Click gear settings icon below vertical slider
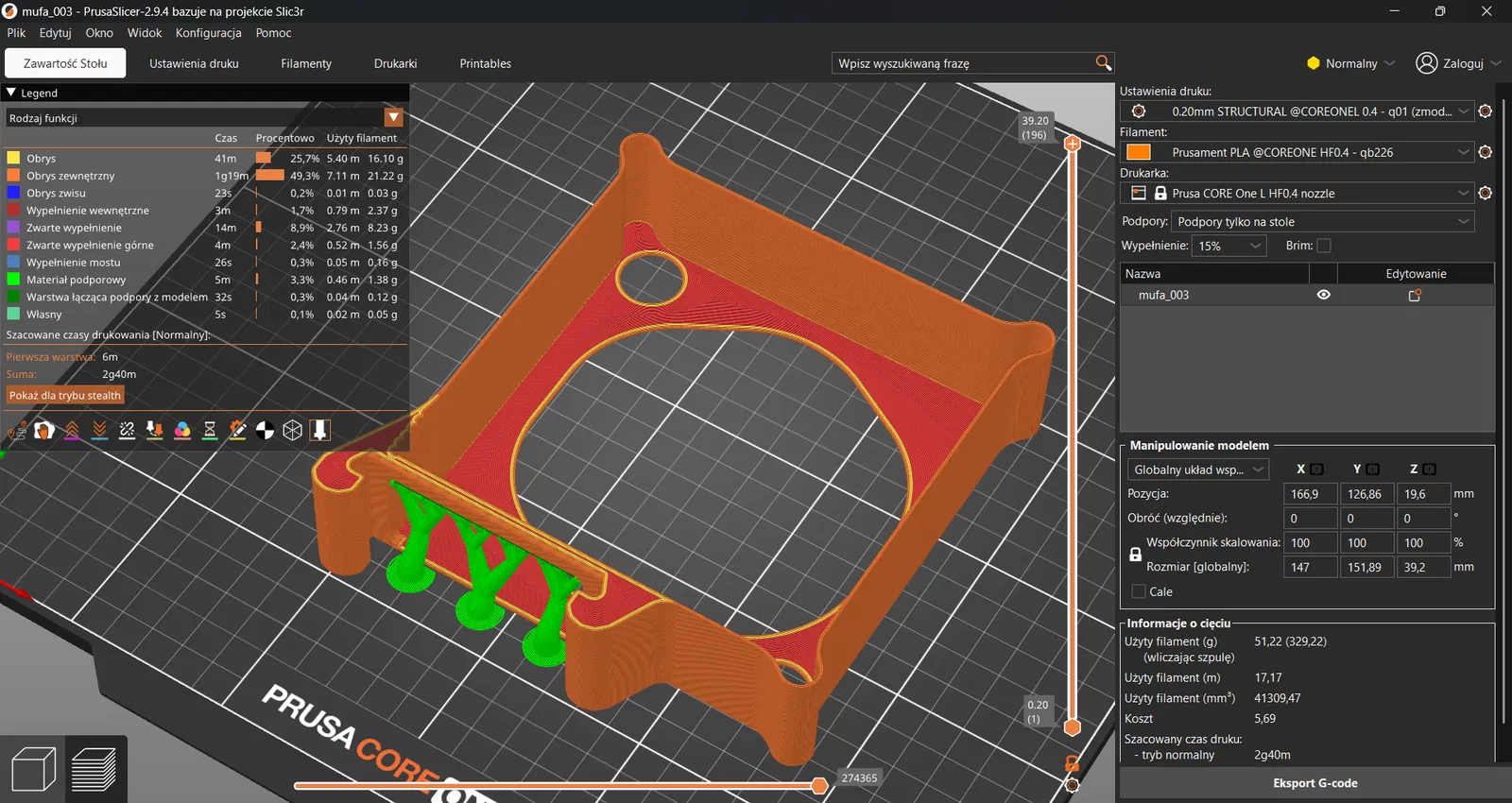Image resolution: width=1512 pixels, height=803 pixels. pyautogui.click(x=1073, y=785)
